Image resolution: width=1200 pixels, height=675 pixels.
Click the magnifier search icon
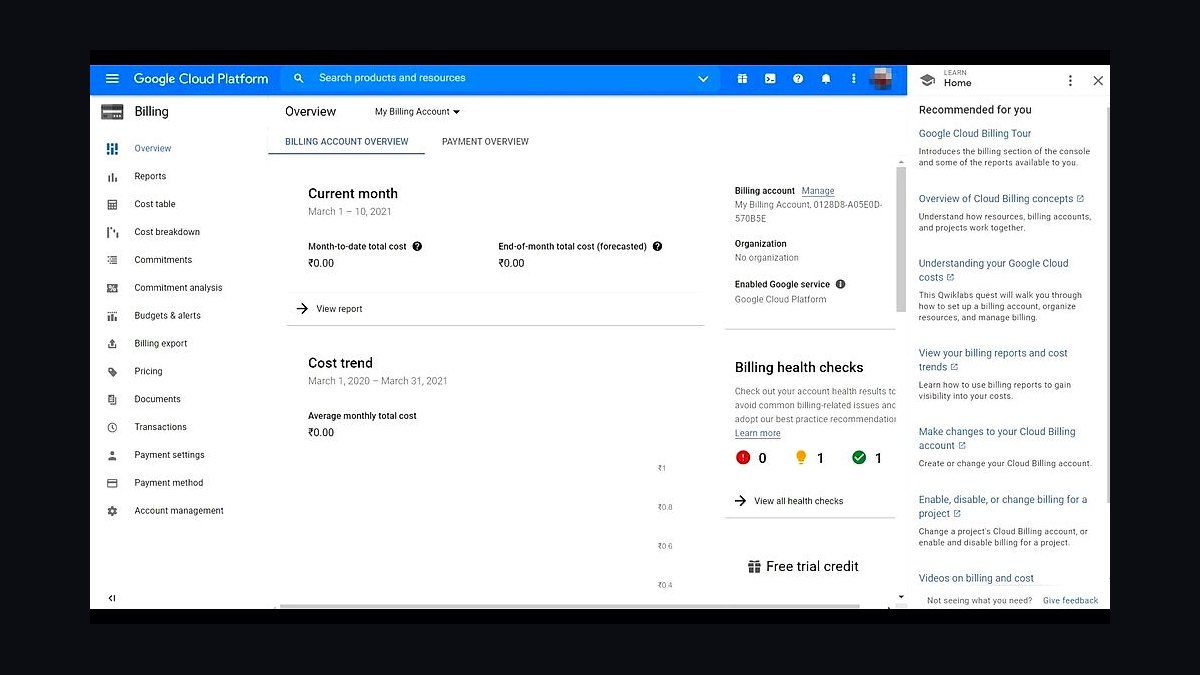click(x=298, y=78)
